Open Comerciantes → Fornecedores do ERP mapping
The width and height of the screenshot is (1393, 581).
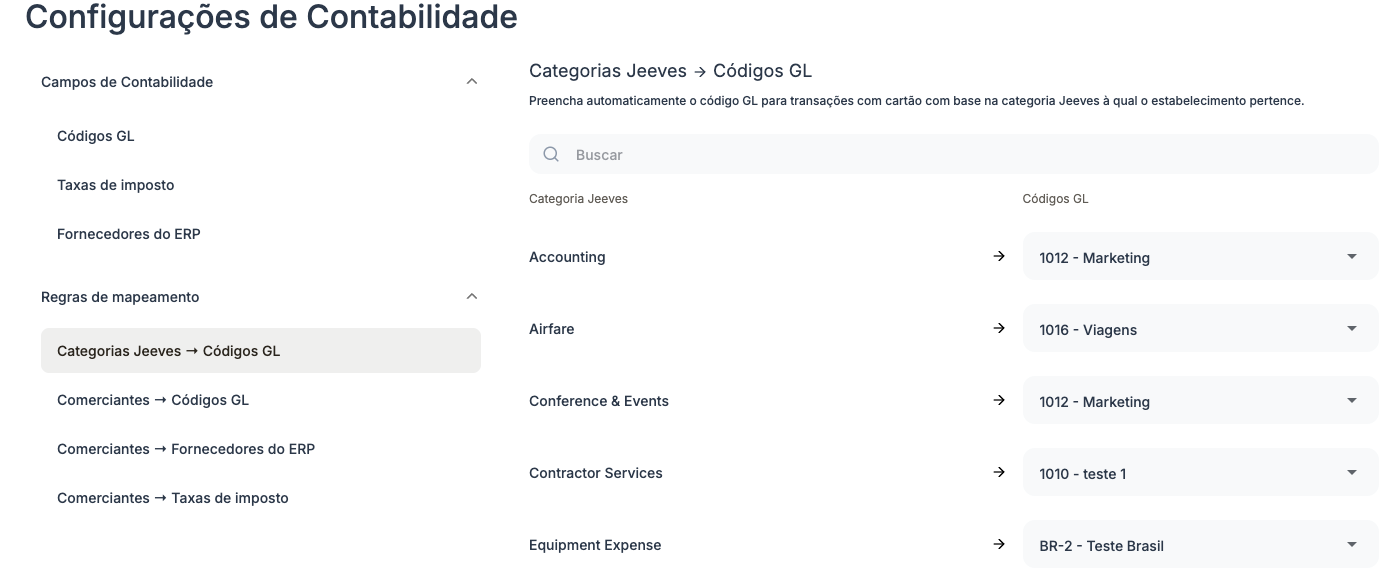click(x=186, y=449)
